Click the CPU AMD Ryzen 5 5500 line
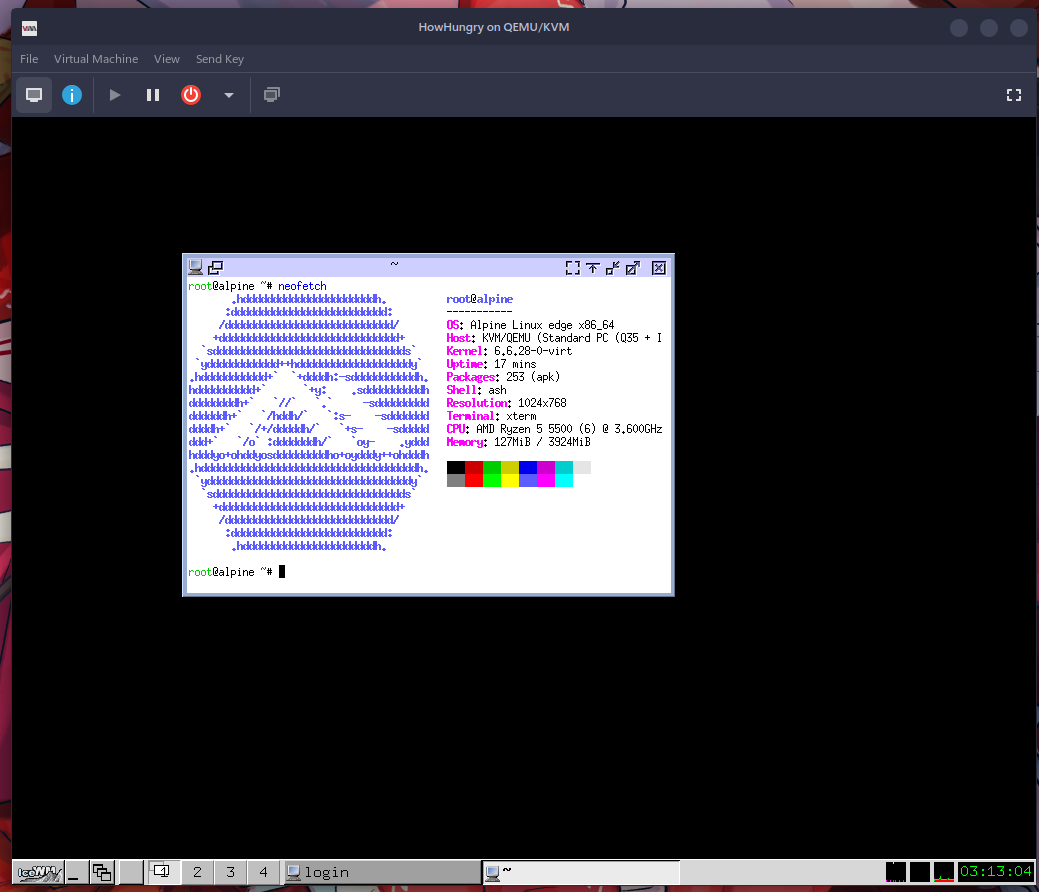Image resolution: width=1039 pixels, height=892 pixels. coord(554,429)
